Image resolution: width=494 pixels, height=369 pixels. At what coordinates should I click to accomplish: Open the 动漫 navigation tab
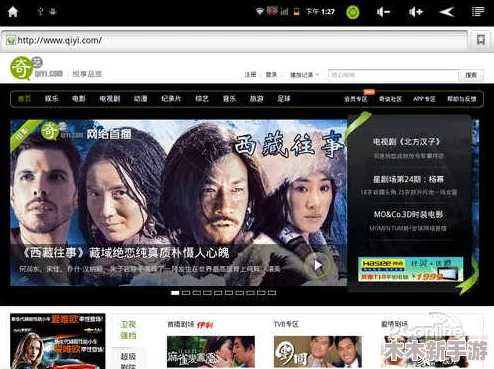pos(140,99)
